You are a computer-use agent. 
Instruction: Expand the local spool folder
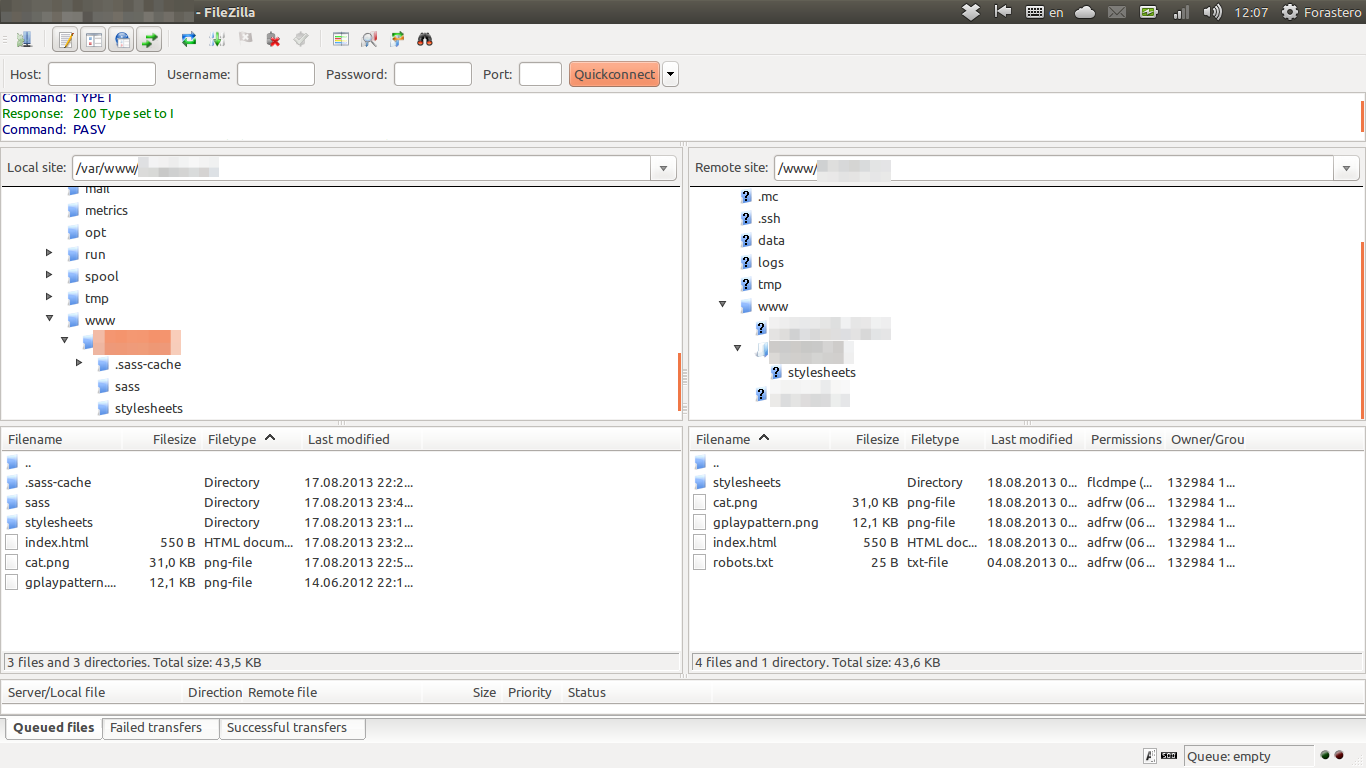pyautogui.click(x=49, y=276)
